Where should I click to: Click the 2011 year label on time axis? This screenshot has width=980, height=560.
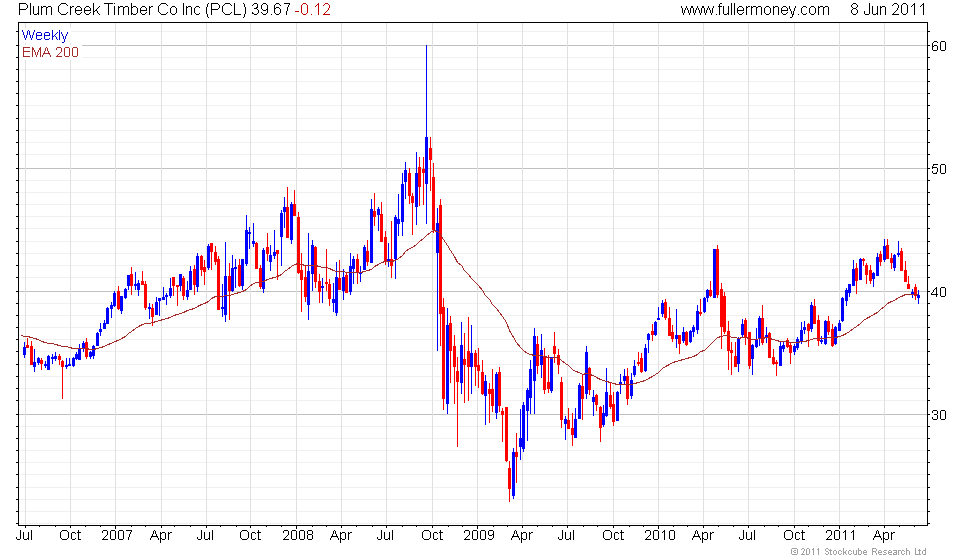point(841,536)
